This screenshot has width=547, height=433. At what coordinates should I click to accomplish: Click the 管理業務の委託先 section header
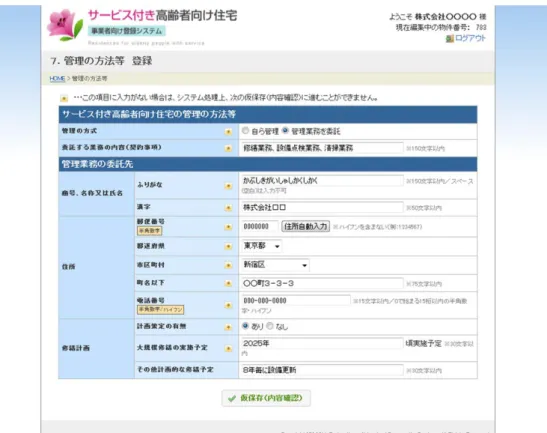(x=268, y=164)
